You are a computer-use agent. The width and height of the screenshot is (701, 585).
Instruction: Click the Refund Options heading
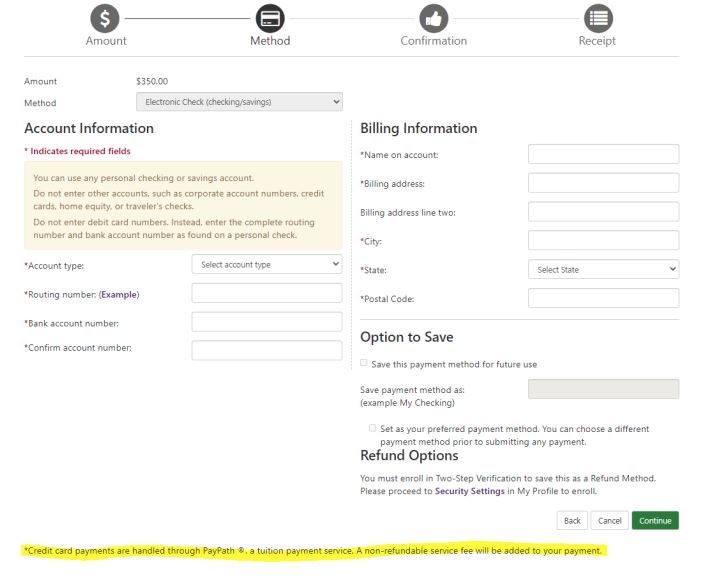pos(410,455)
